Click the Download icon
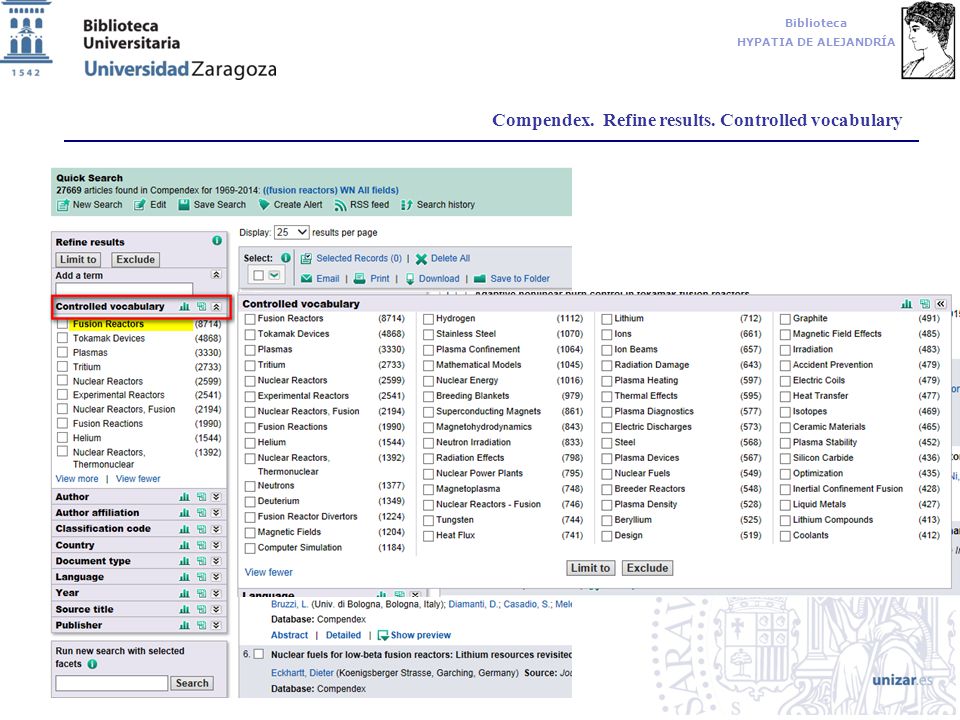Screen dimensions: 960x720 tap(410, 279)
